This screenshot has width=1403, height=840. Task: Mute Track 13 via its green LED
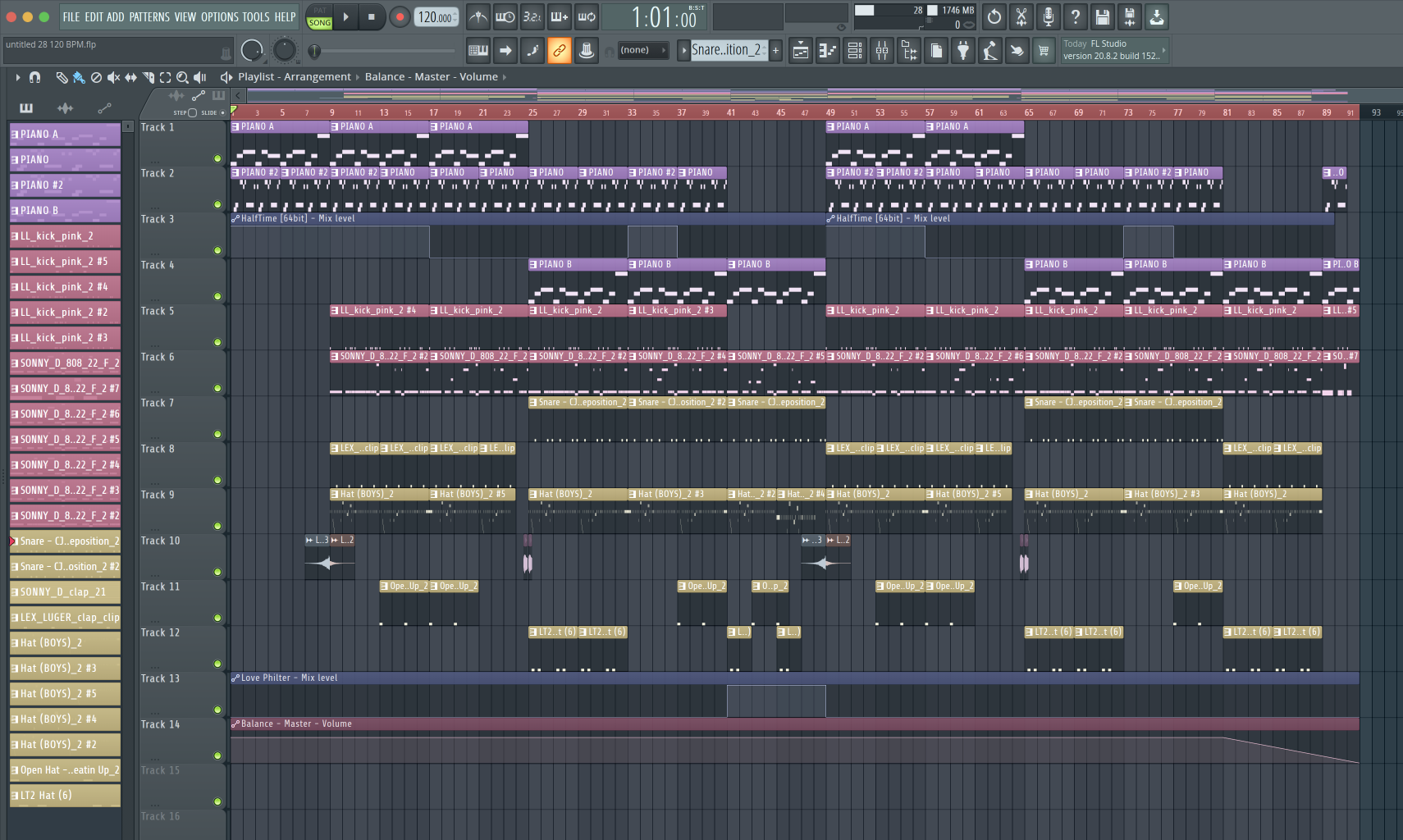tap(217, 710)
